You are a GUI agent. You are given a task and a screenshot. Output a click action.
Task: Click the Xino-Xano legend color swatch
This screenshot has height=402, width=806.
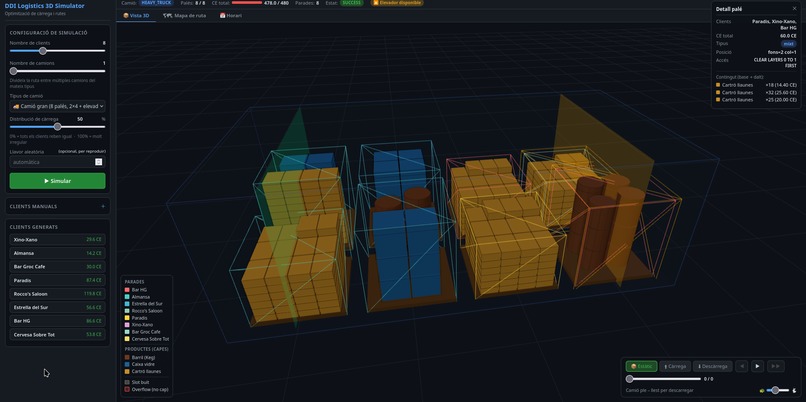pos(127,325)
